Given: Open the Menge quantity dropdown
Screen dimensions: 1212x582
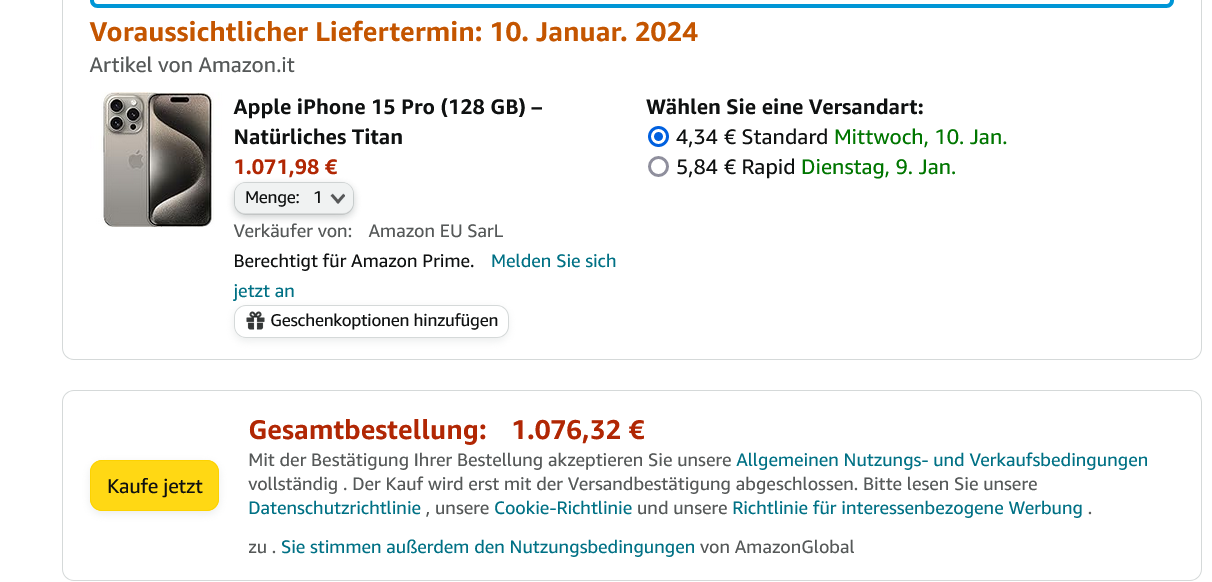Looking at the screenshot, I should pos(294,198).
